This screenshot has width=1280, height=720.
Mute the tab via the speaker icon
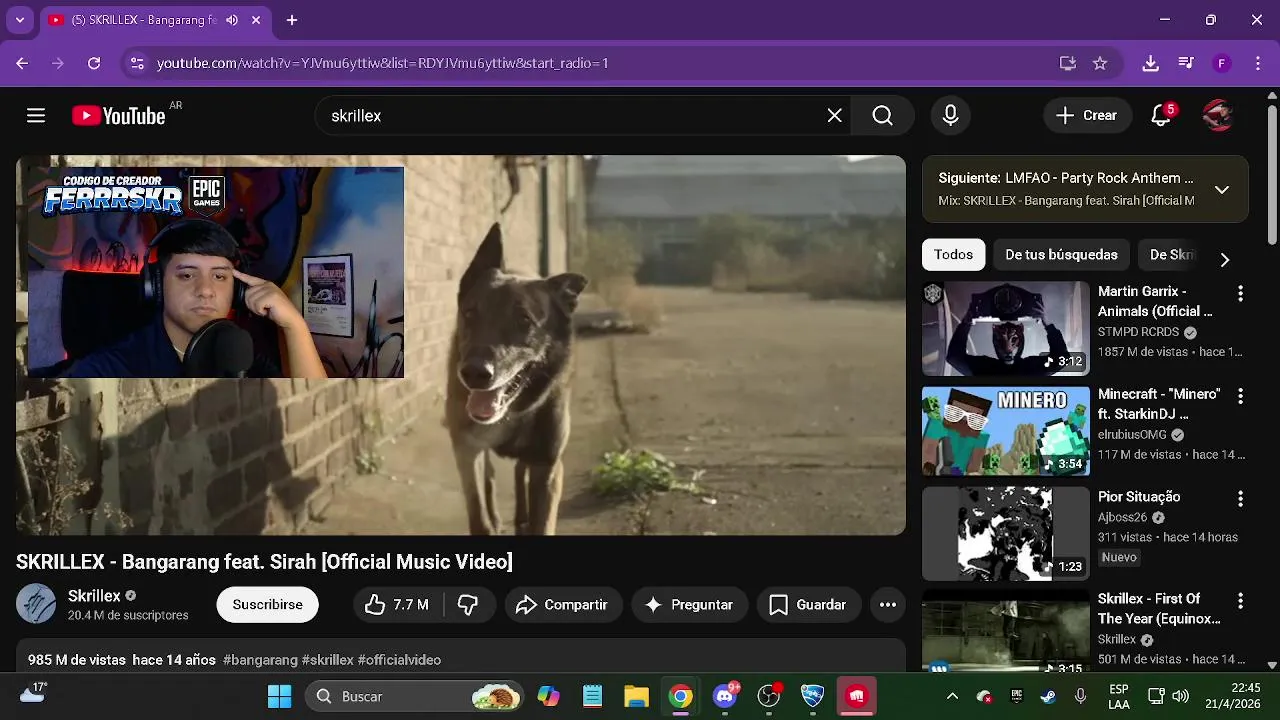tap(232, 20)
